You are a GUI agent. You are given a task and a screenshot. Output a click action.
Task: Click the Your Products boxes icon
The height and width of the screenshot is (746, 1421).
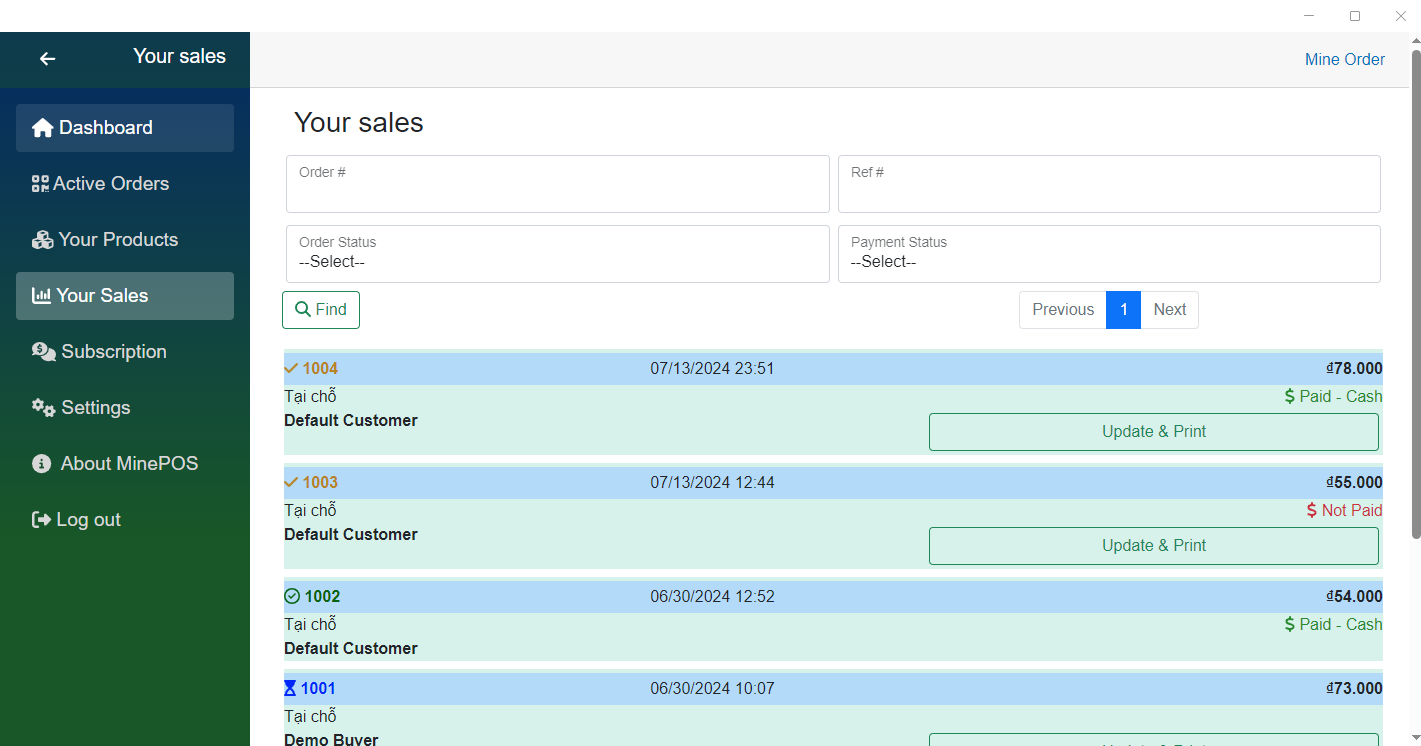click(42, 240)
